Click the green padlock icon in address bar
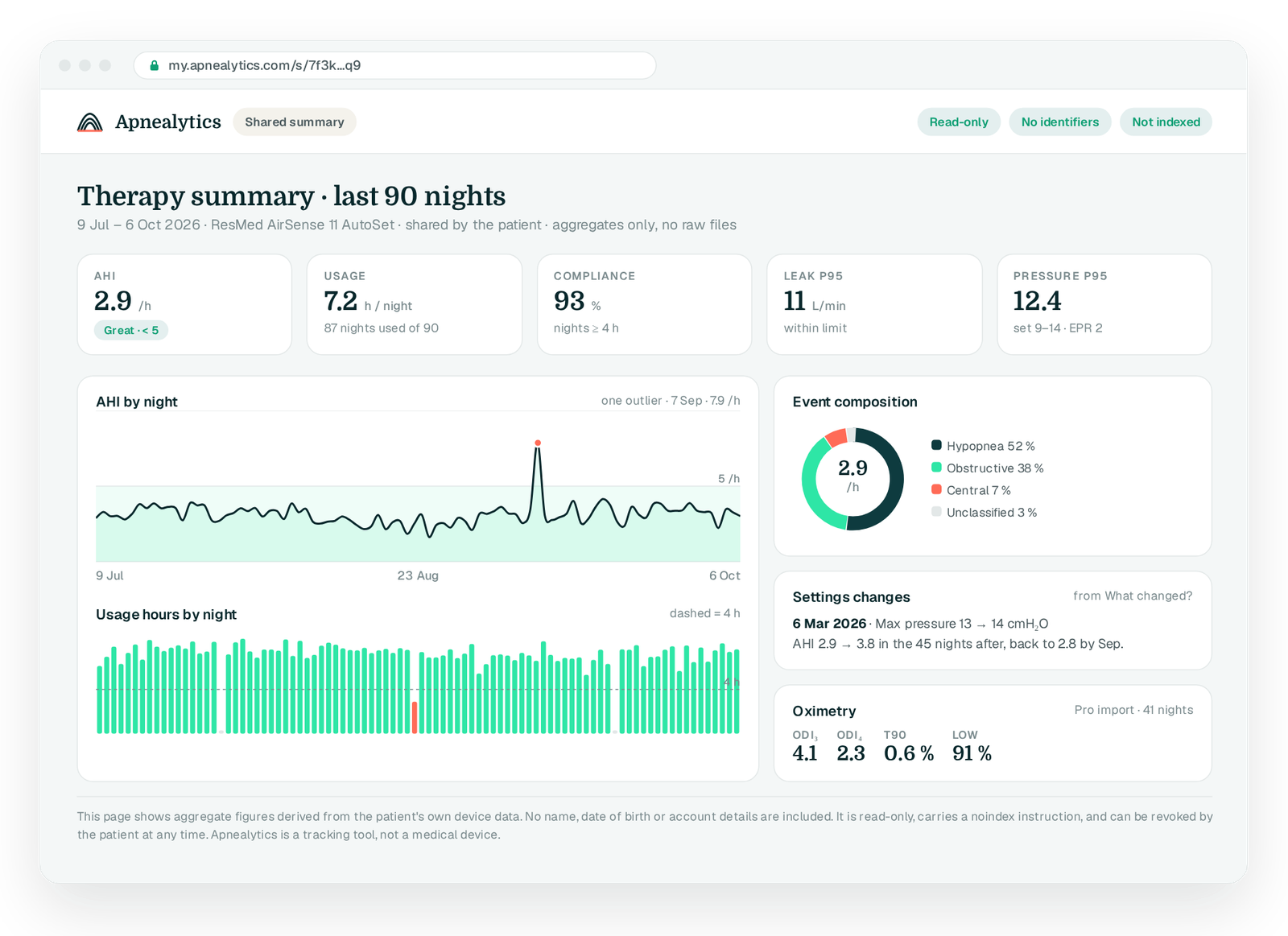The height and width of the screenshot is (936, 1288). tap(155, 66)
